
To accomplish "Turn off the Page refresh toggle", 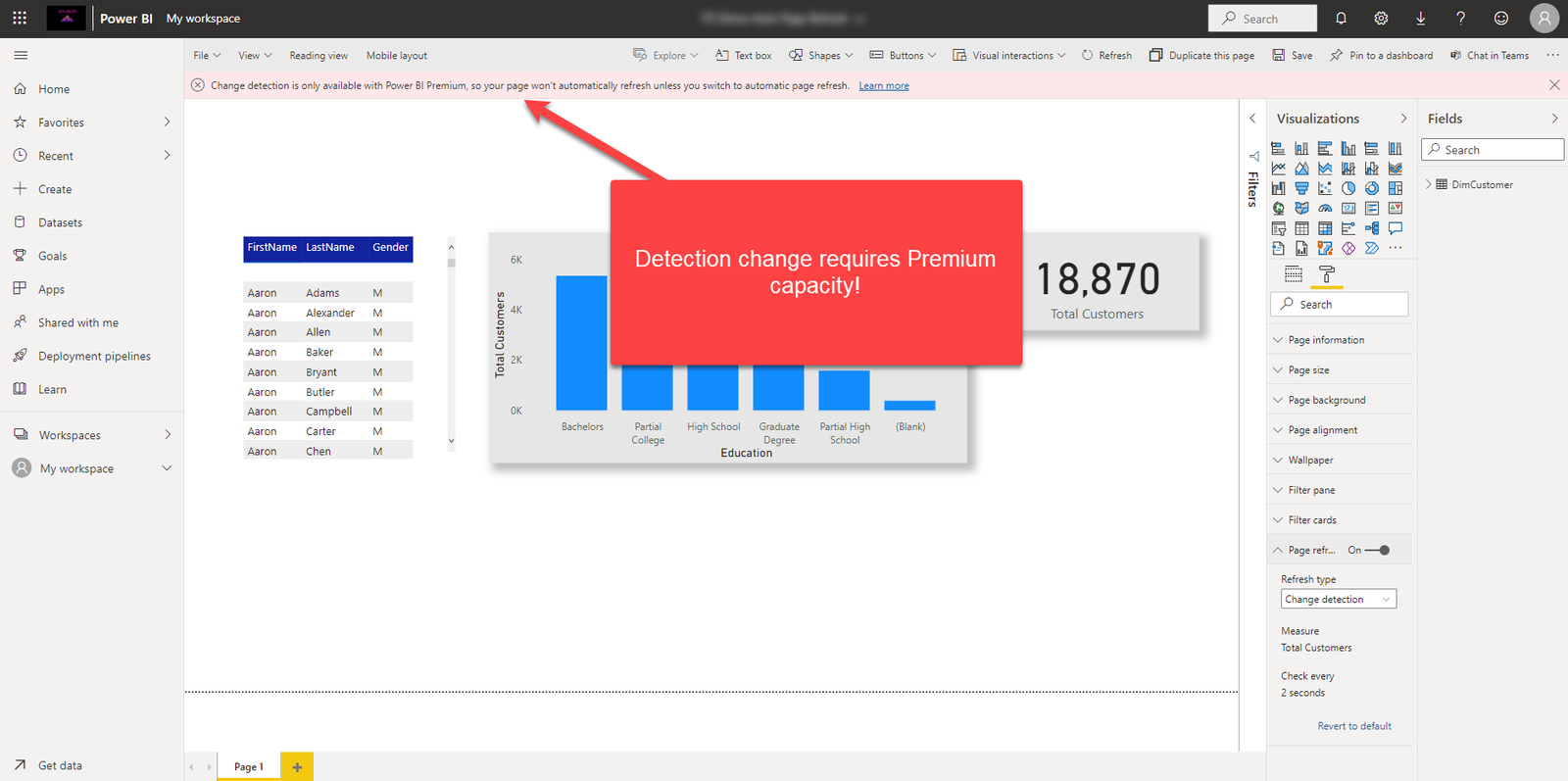I will coord(1378,550).
